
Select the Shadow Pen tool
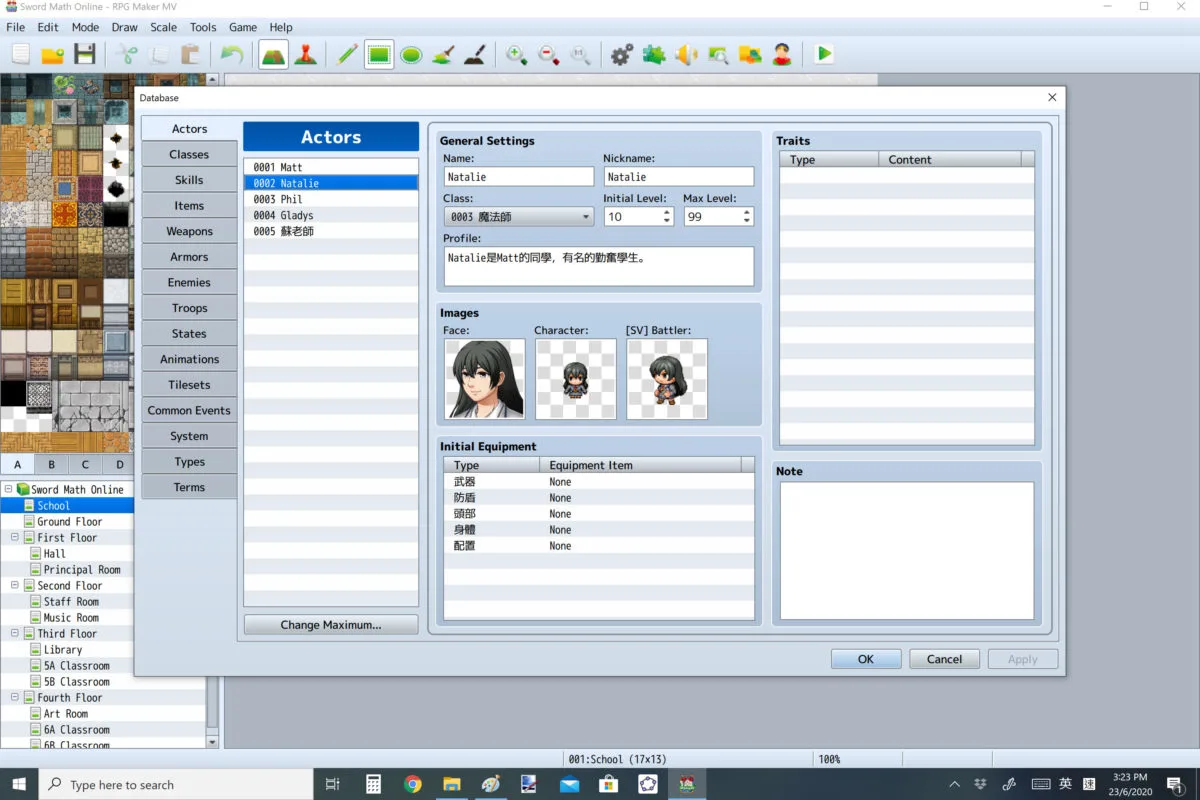475,54
